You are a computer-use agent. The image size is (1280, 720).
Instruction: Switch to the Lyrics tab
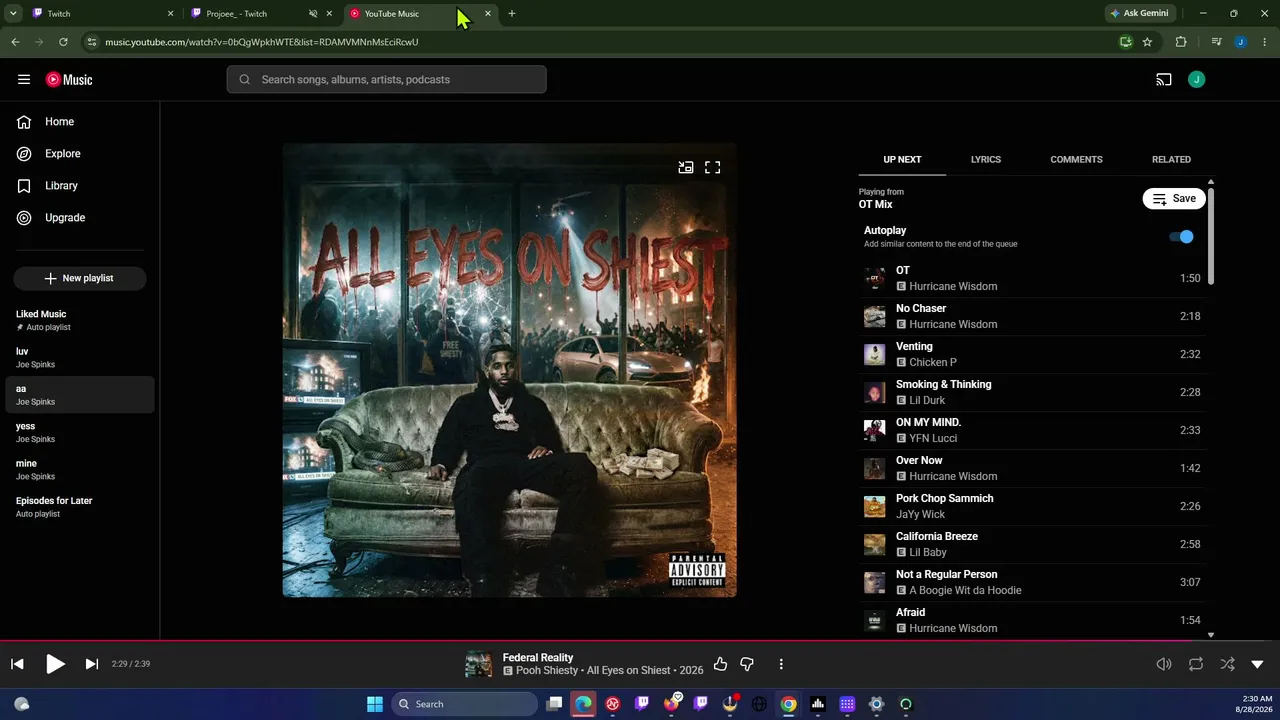pos(986,160)
